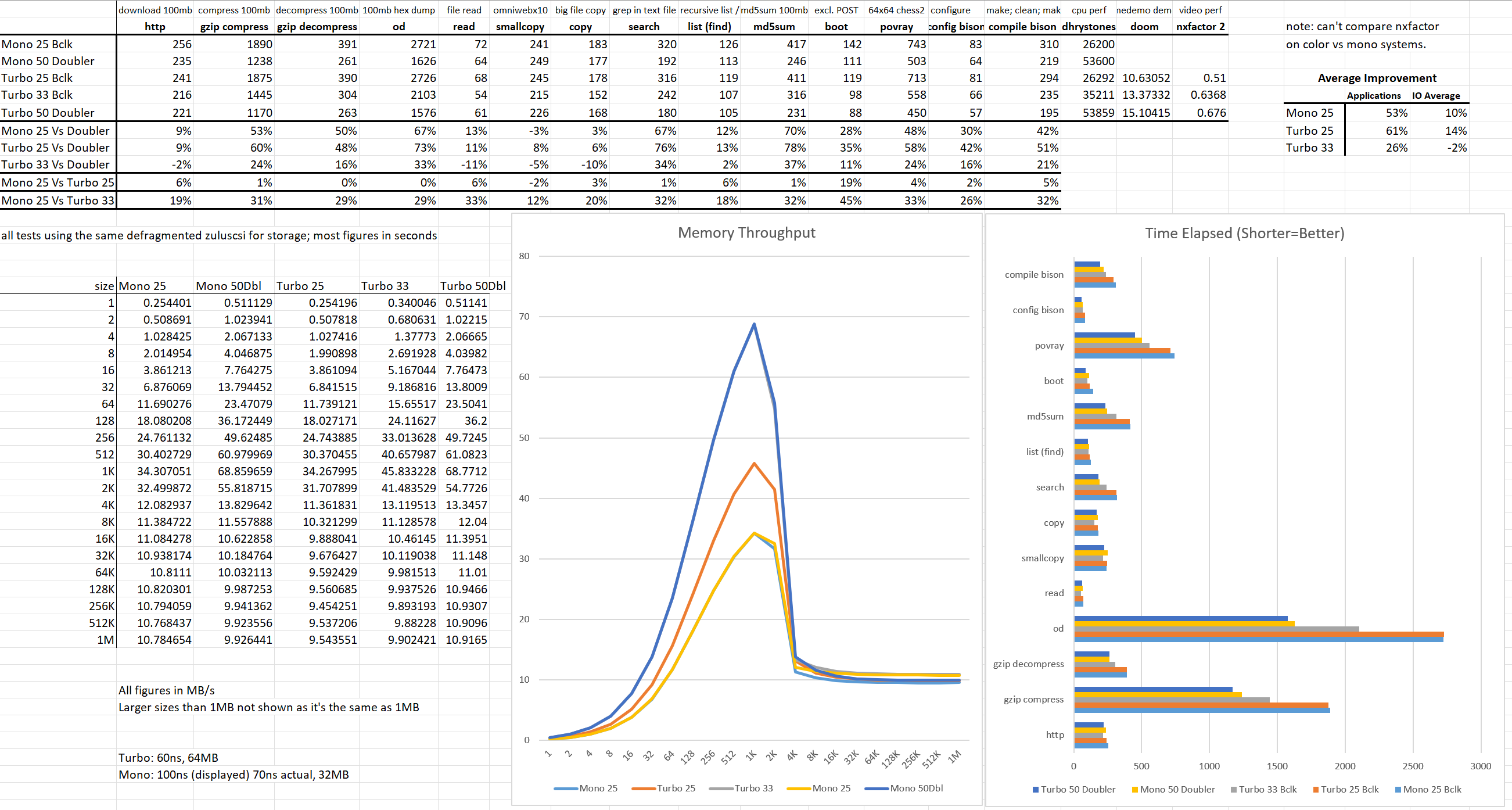The image size is (1512, 810).
Task: Select the dhrystones column header cell
Action: 1088,26
